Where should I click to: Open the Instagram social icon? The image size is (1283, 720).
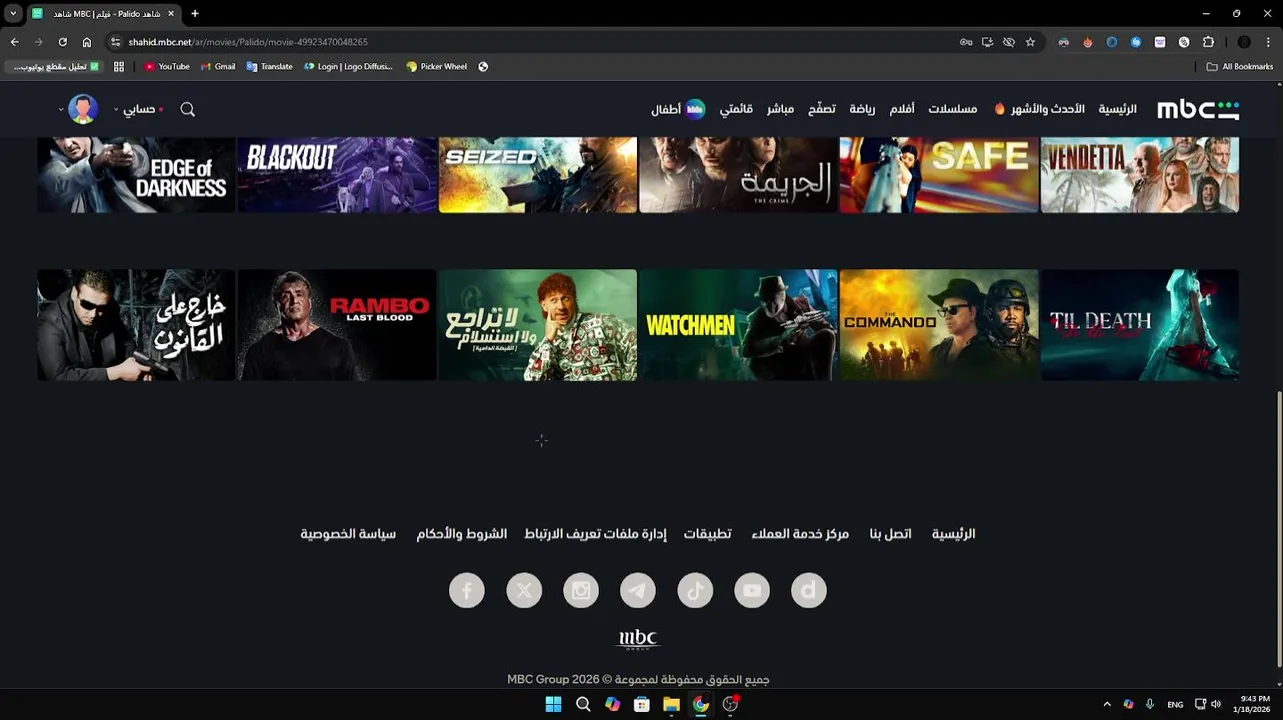581,590
